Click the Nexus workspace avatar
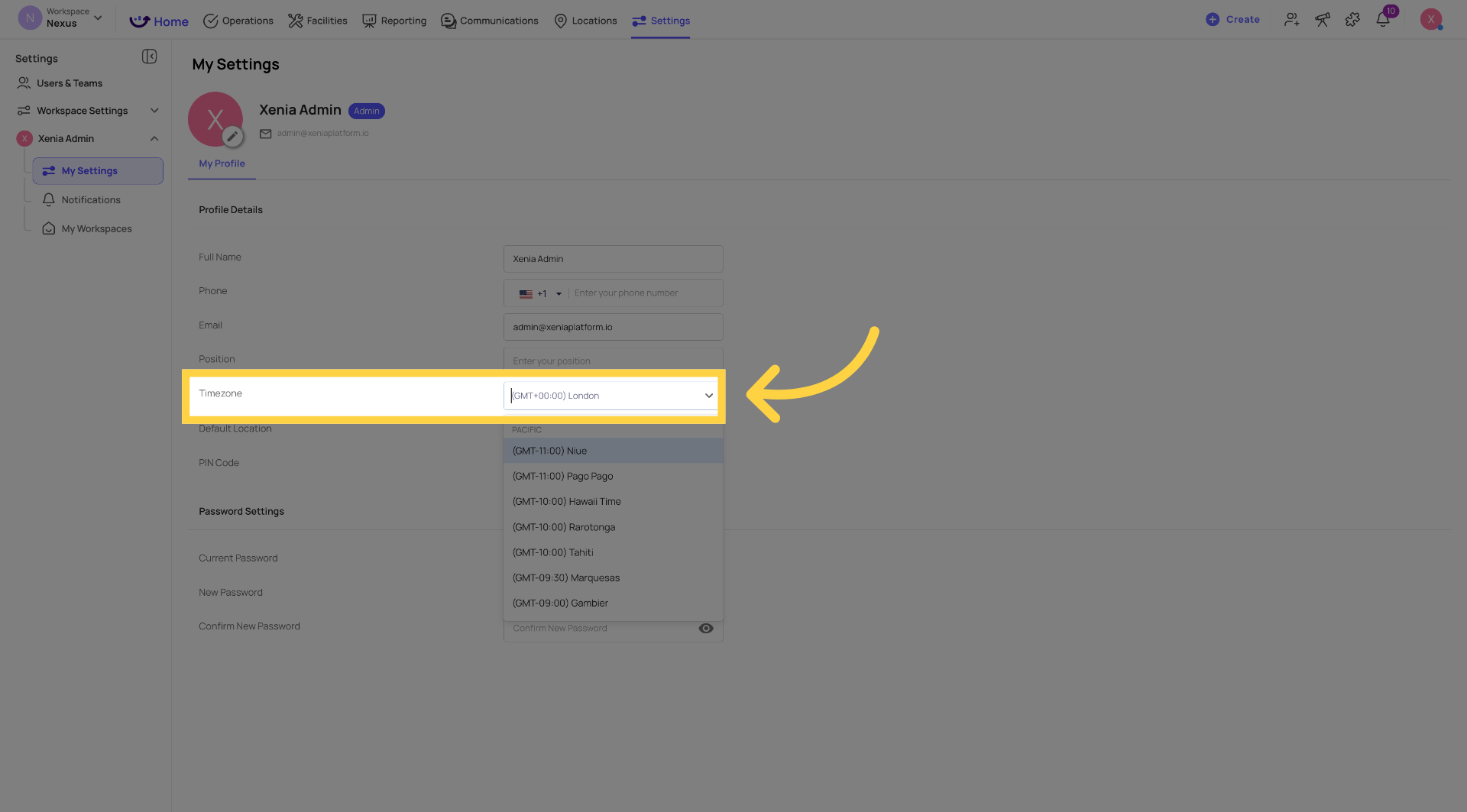Viewport: 1467px width, 812px height. coord(30,18)
